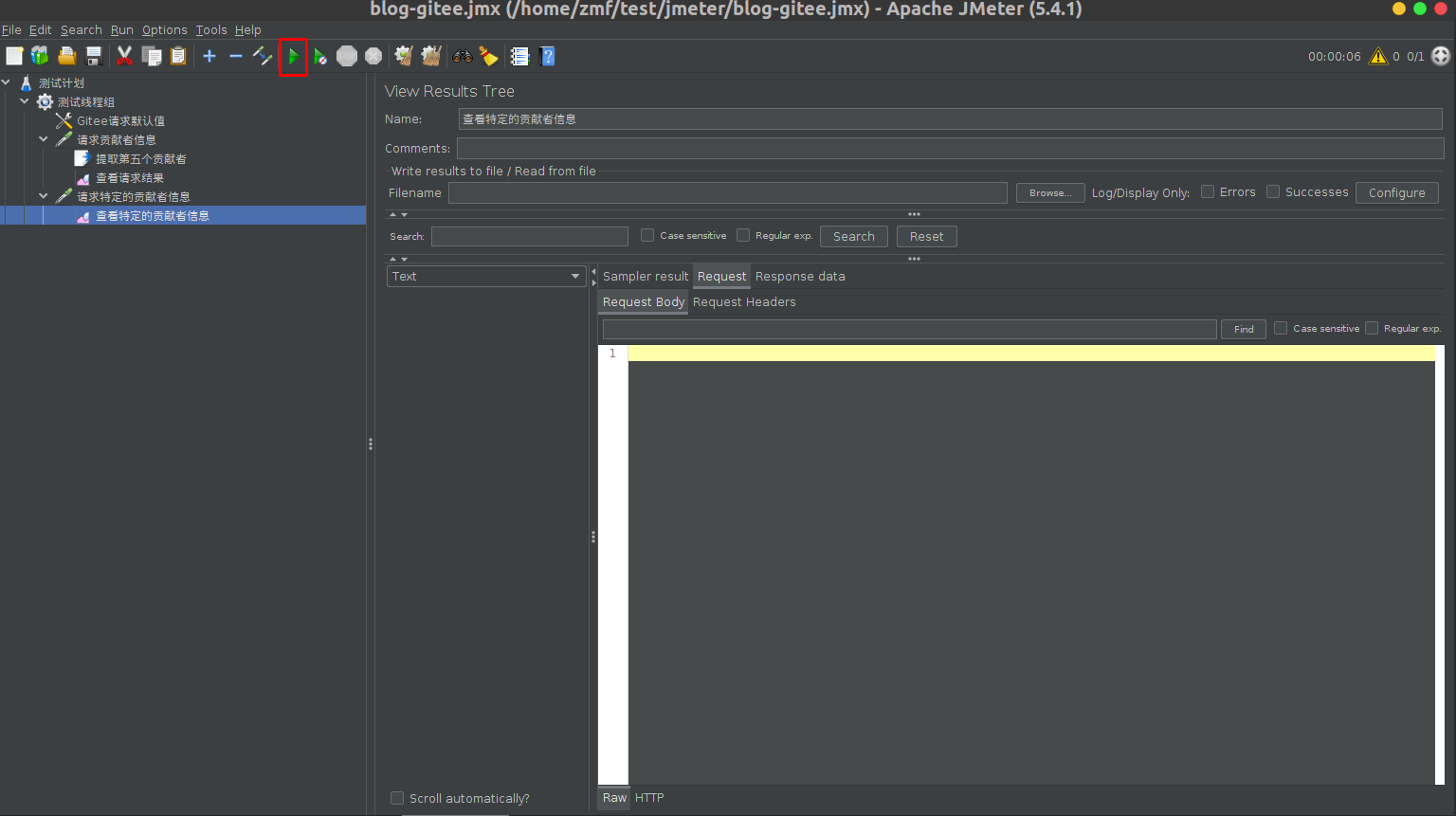Click the New test plan toolbar icon

[14, 56]
